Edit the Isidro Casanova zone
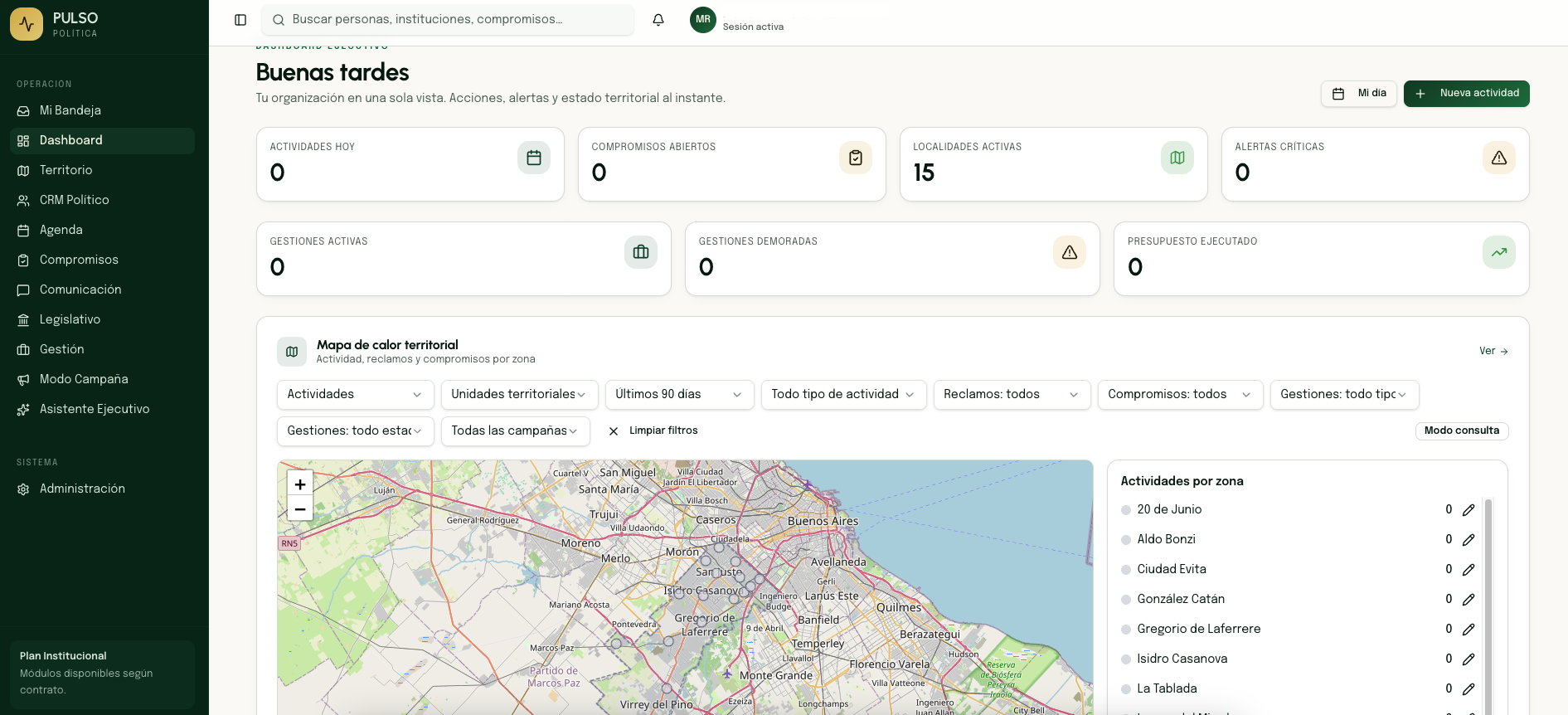The image size is (1568, 715). (x=1468, y=659)
